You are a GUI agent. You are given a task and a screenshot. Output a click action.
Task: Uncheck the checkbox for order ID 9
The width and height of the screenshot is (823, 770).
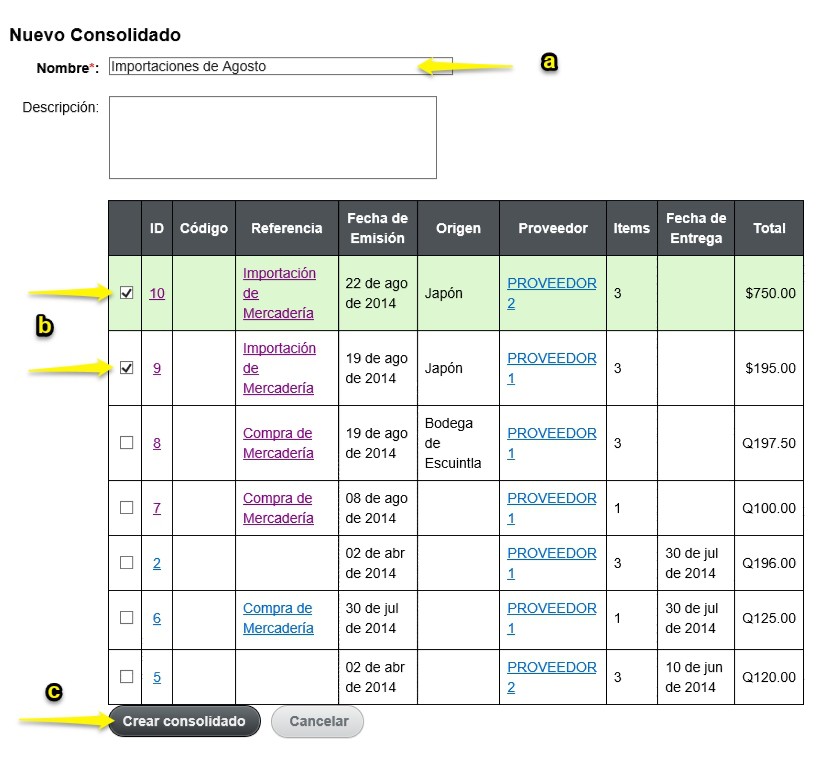pos(126,368)
